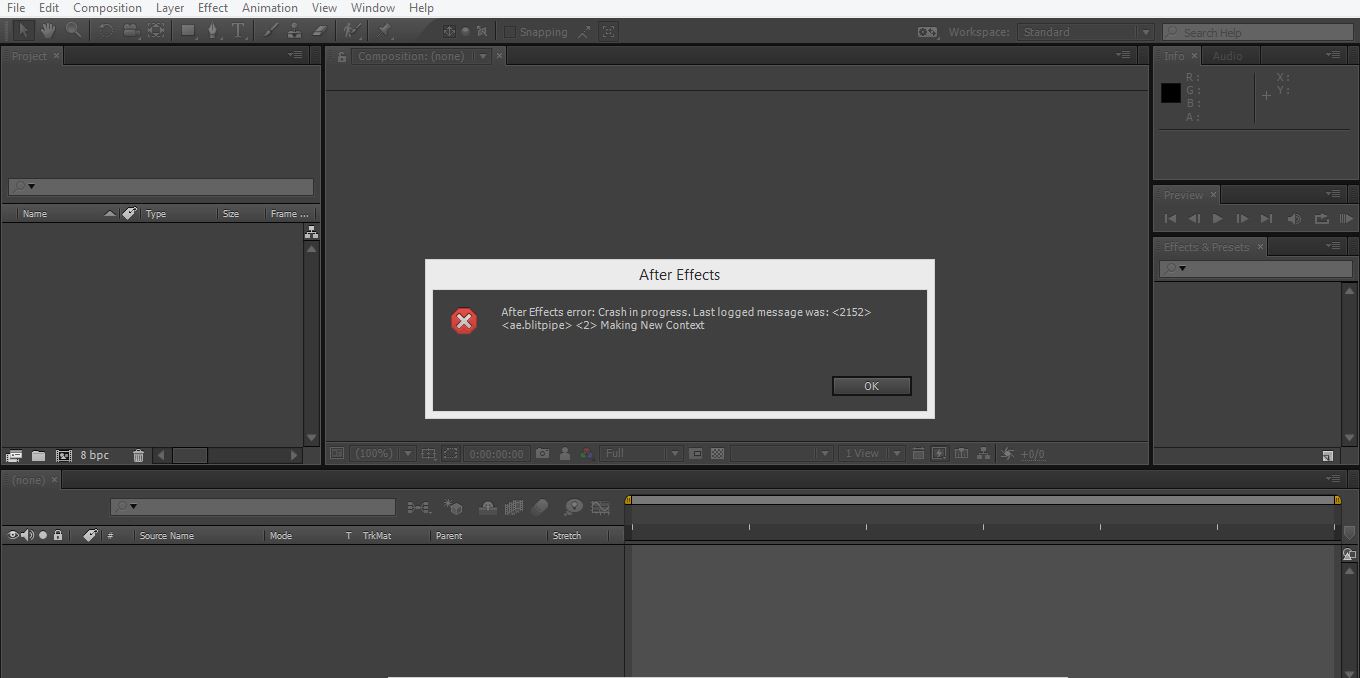Toggle the hide shy layers icon
Image resolution: width=1360 pixels, height=678 pixels.
[488, 508]
